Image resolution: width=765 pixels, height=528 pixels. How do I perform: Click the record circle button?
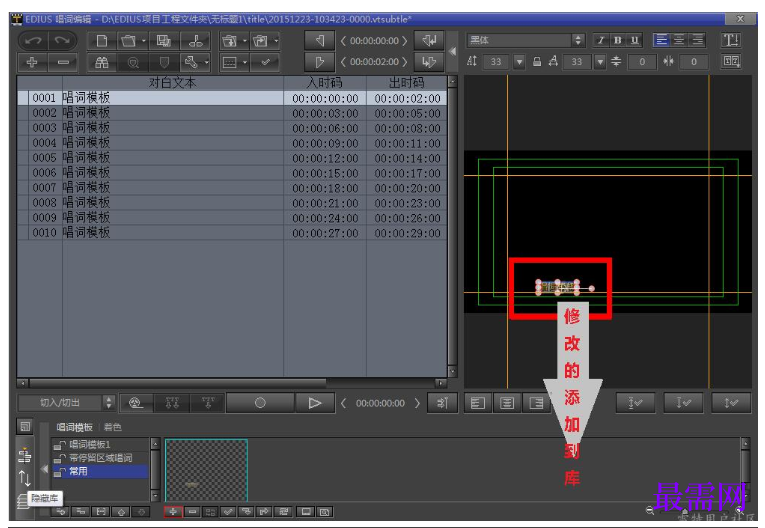click(x=260, y=403)
